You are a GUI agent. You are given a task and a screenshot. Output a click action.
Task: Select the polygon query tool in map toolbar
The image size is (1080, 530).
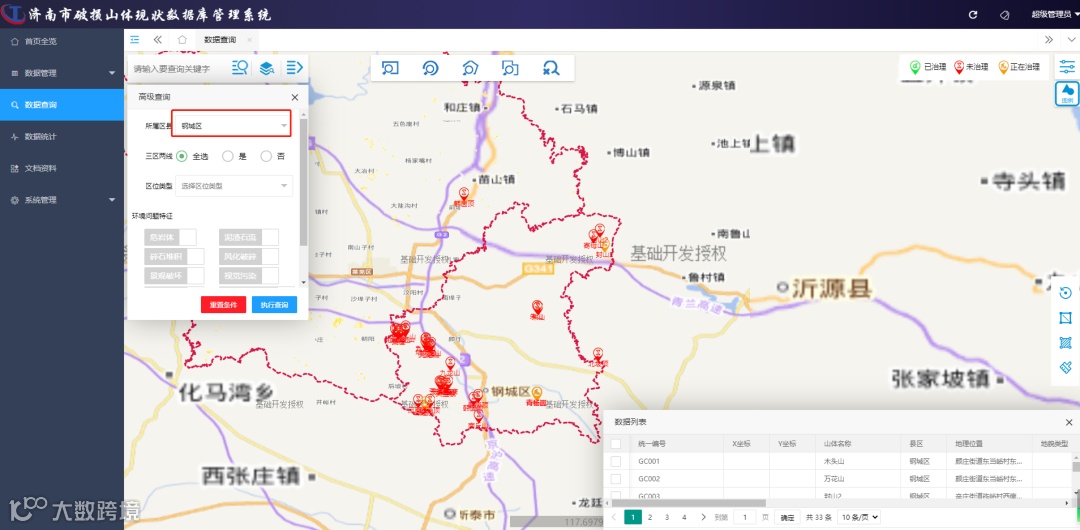coord(470,68)
